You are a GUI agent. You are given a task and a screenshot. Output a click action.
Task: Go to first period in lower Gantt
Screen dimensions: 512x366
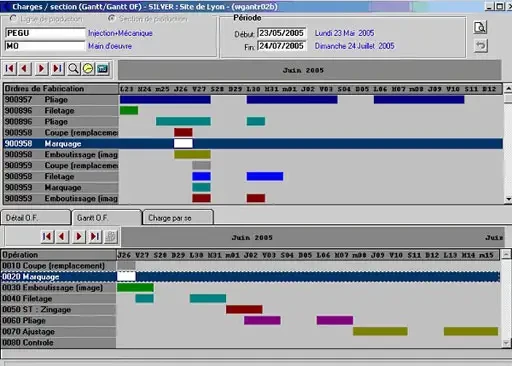(x=47, y=237)
